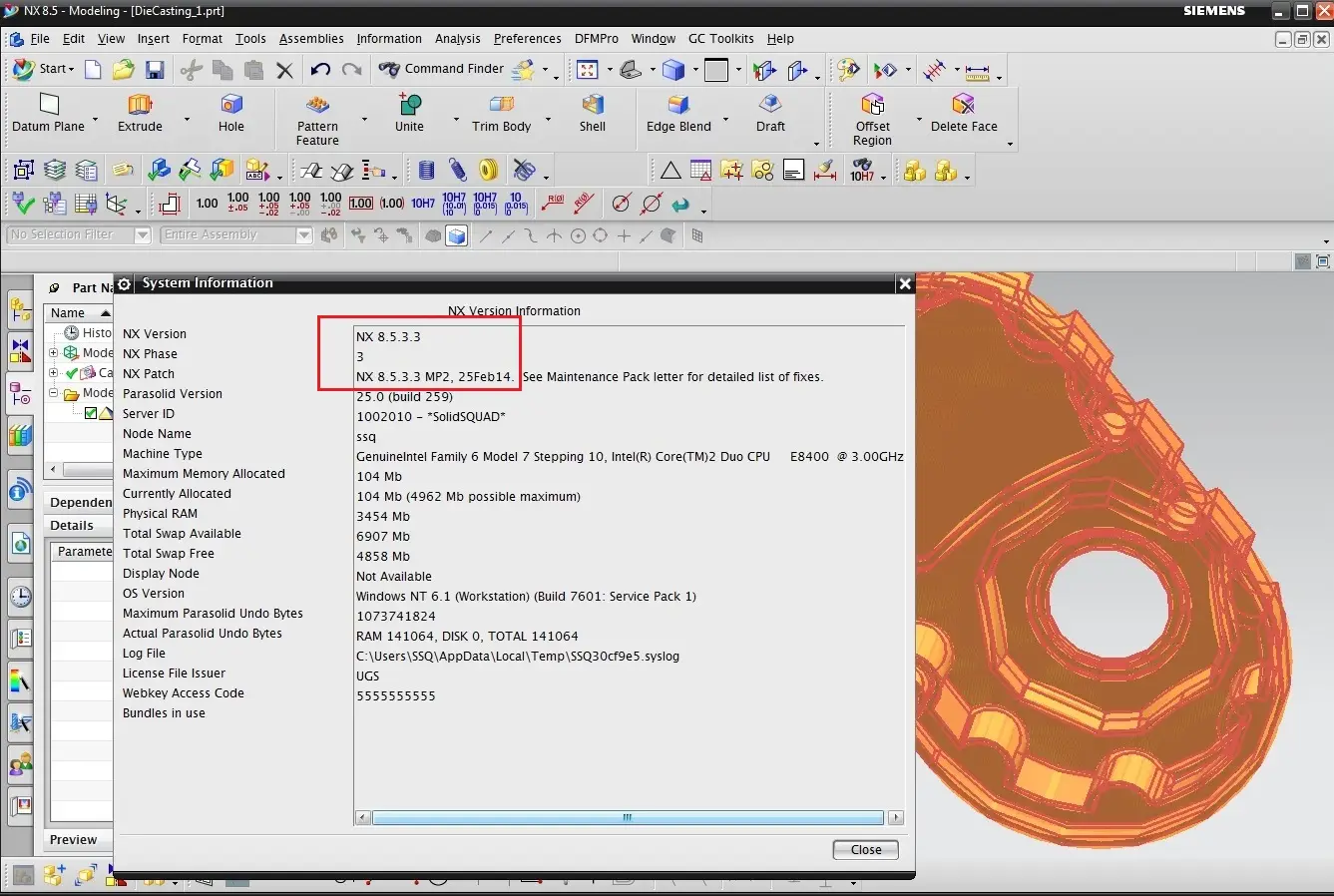
Task: Expand the Extrude dropdown arrow
Action: coord(187,120)
